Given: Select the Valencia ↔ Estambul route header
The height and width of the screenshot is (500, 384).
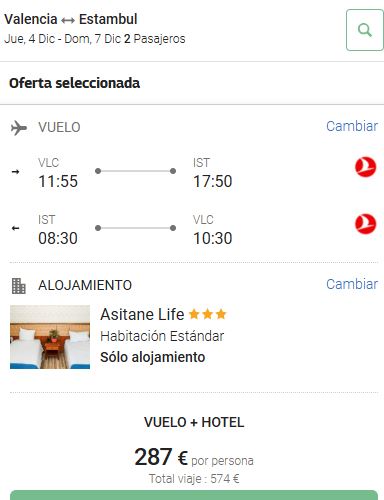Looking at the screenshot, I should tap(71, 19).
